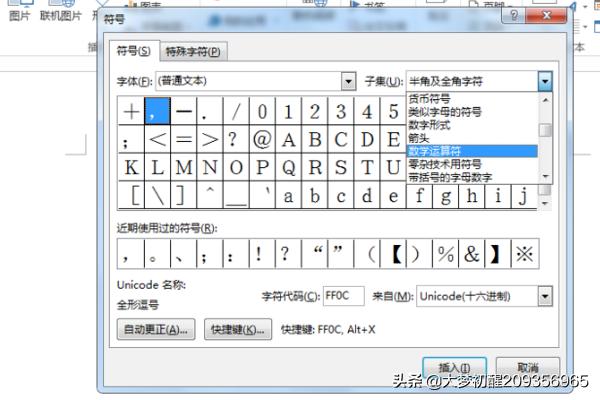Choose the recent left double quotation mark

tap(315, 254)
